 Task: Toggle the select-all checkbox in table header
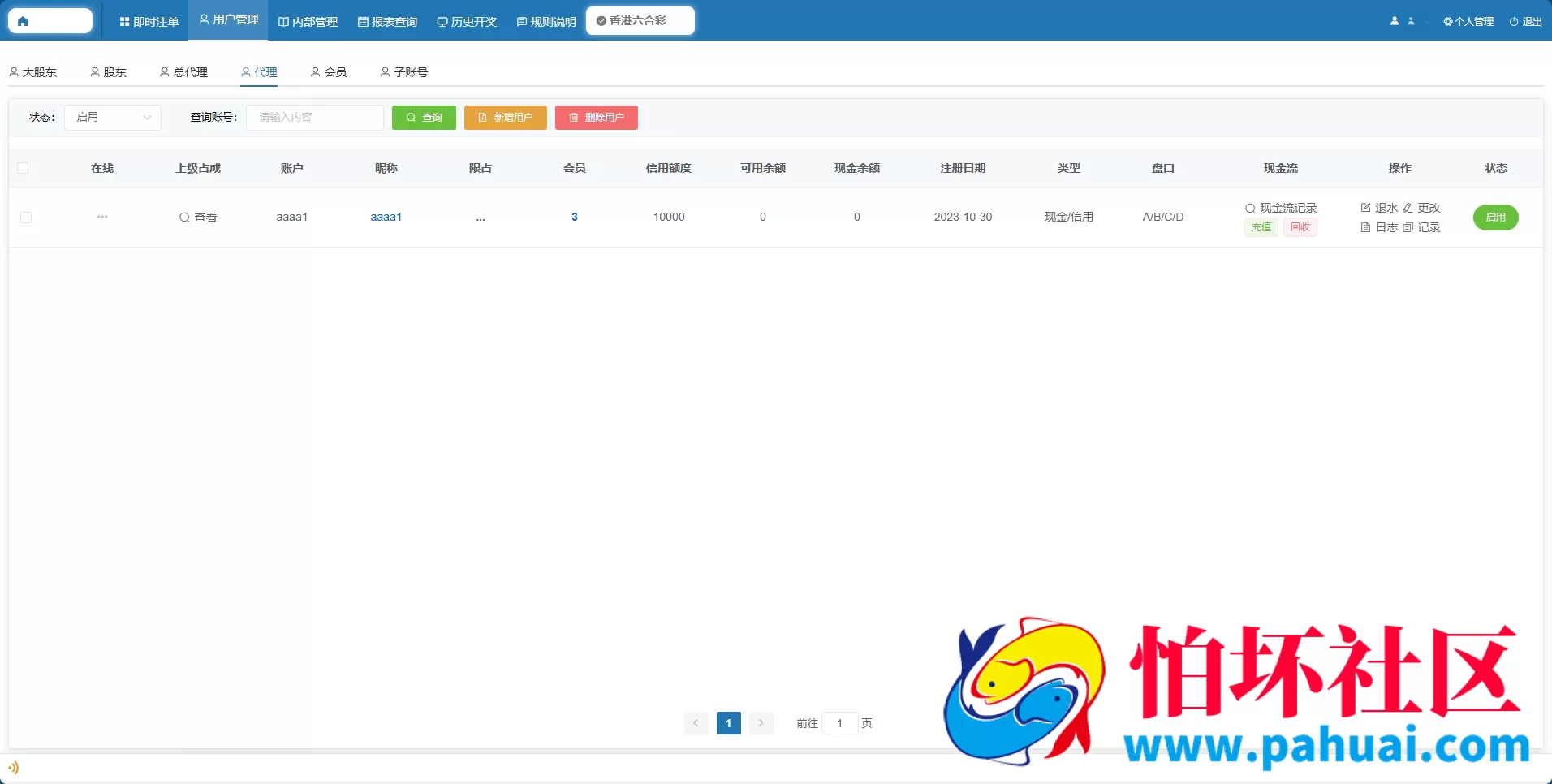pyautogui.click(x=23, y=168)
